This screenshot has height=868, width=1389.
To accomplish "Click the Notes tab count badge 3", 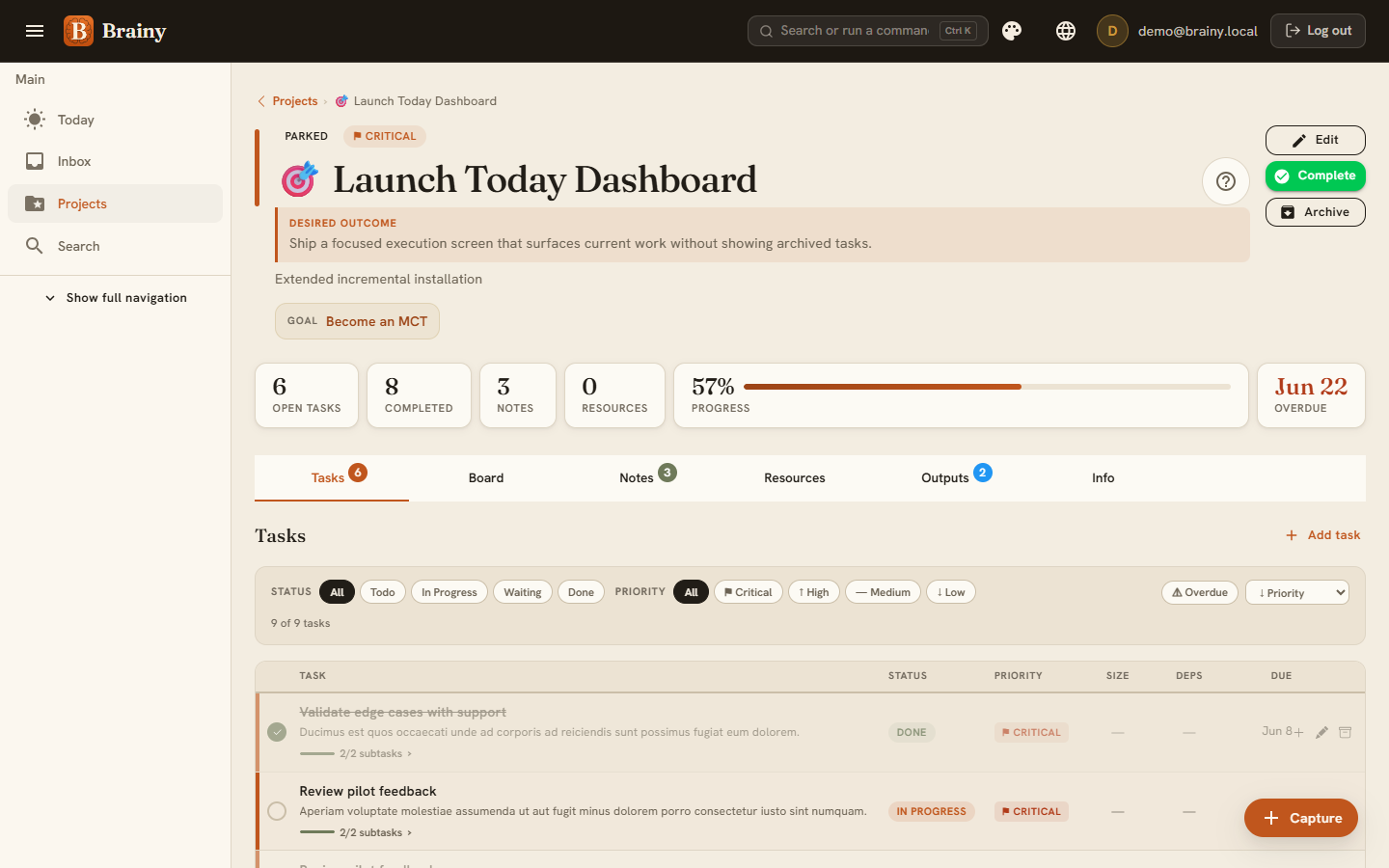I will pyautogui.click(x=667, y=473).
